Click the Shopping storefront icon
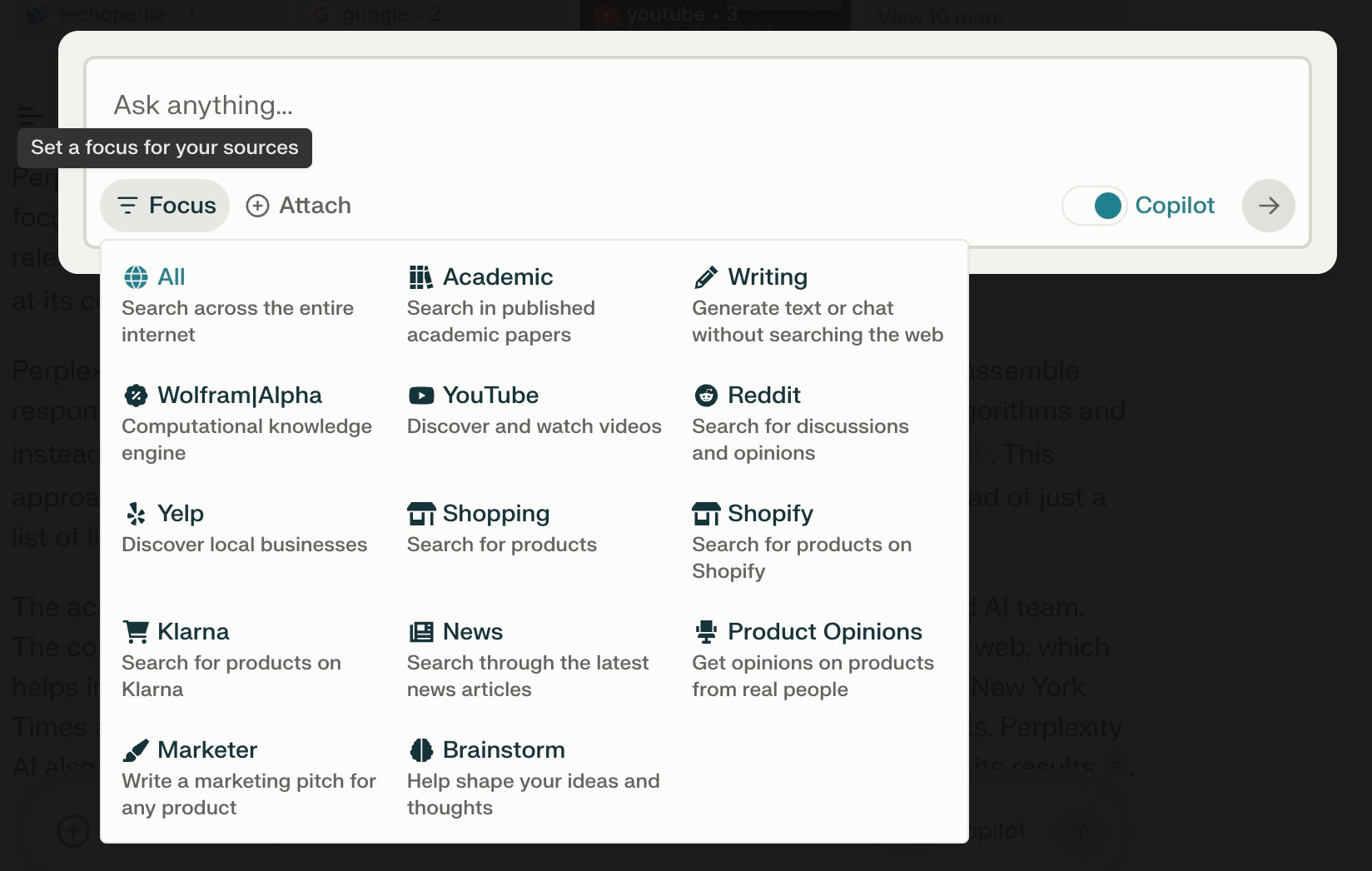This screenshot has height=871, width=1372. coord(421,513)
